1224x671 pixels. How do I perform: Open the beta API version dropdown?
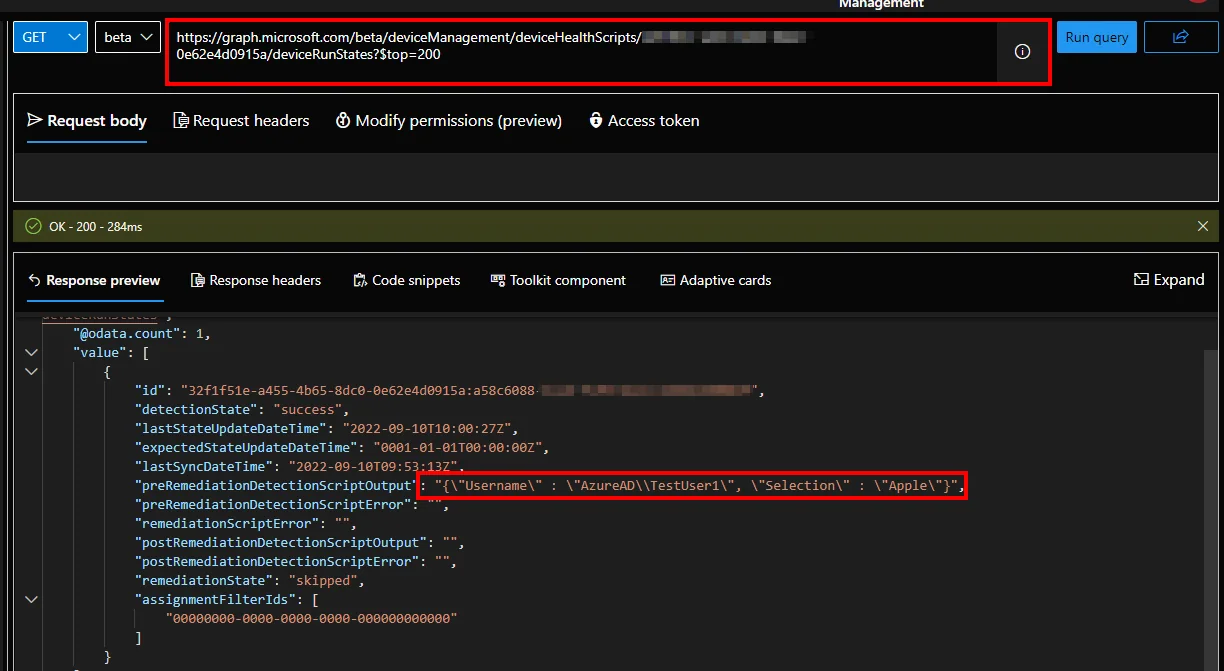tap(128, 37)
